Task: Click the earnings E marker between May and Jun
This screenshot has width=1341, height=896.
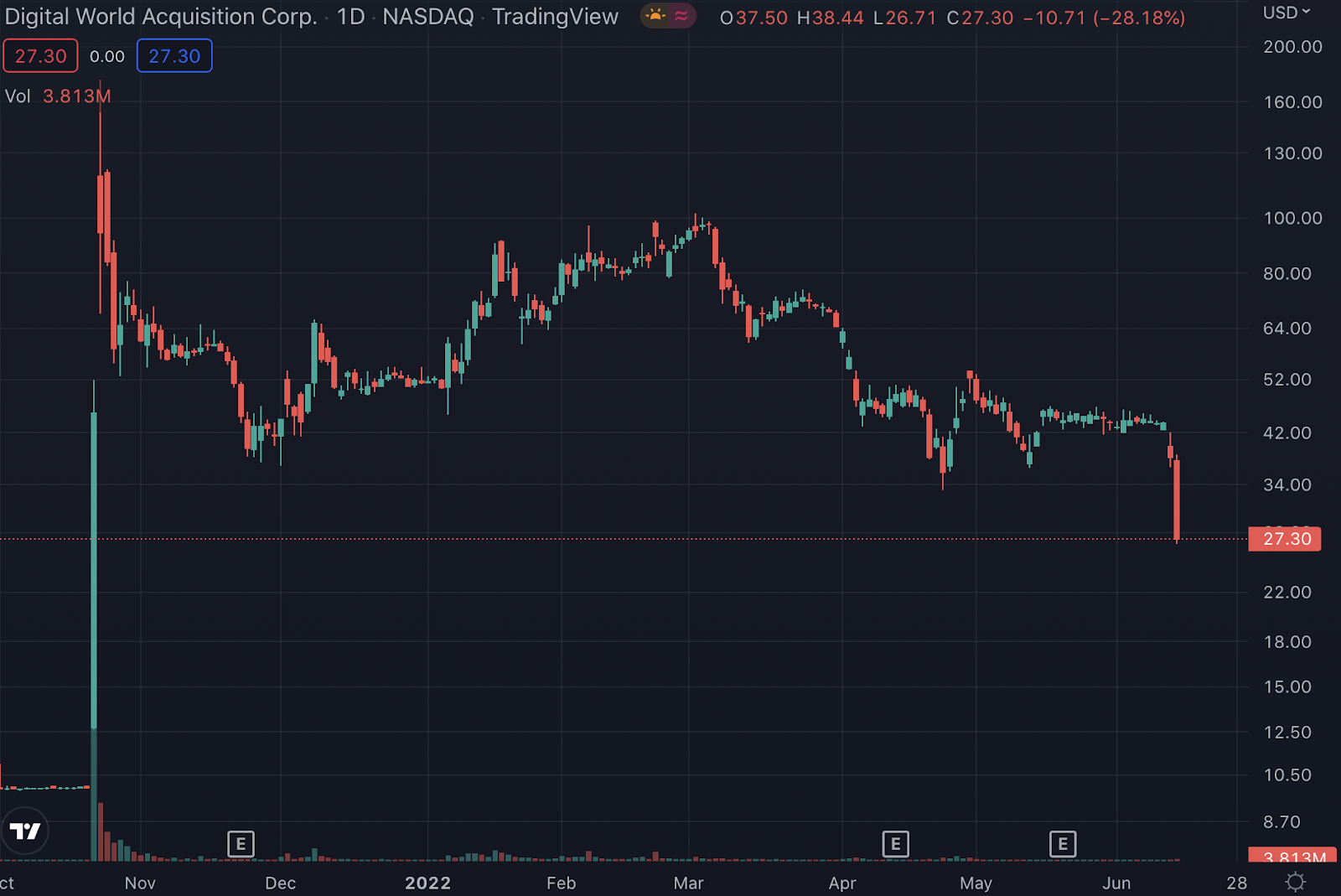Action: (1063, 844)
